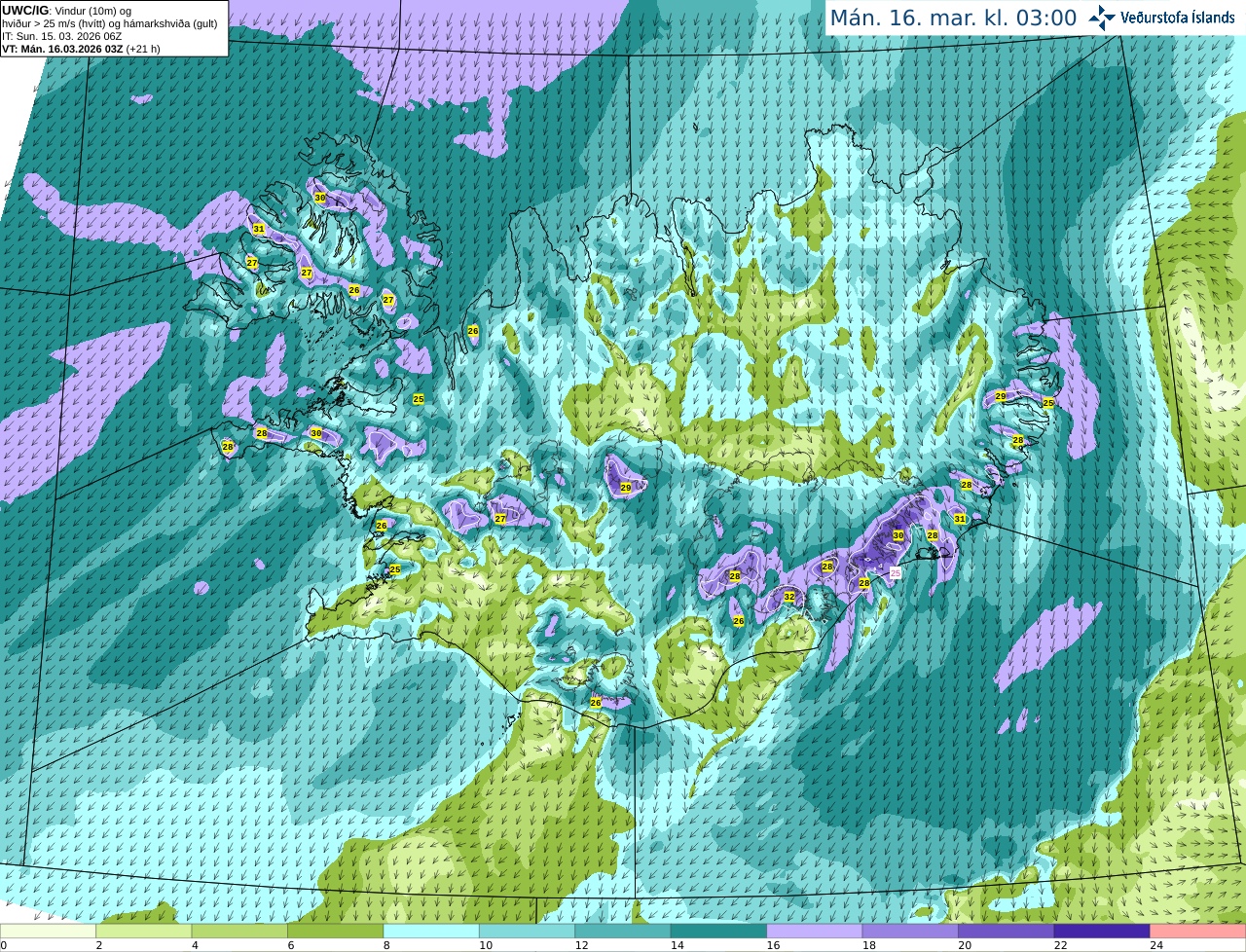Click the legend scale value 0

click(4, 945)
